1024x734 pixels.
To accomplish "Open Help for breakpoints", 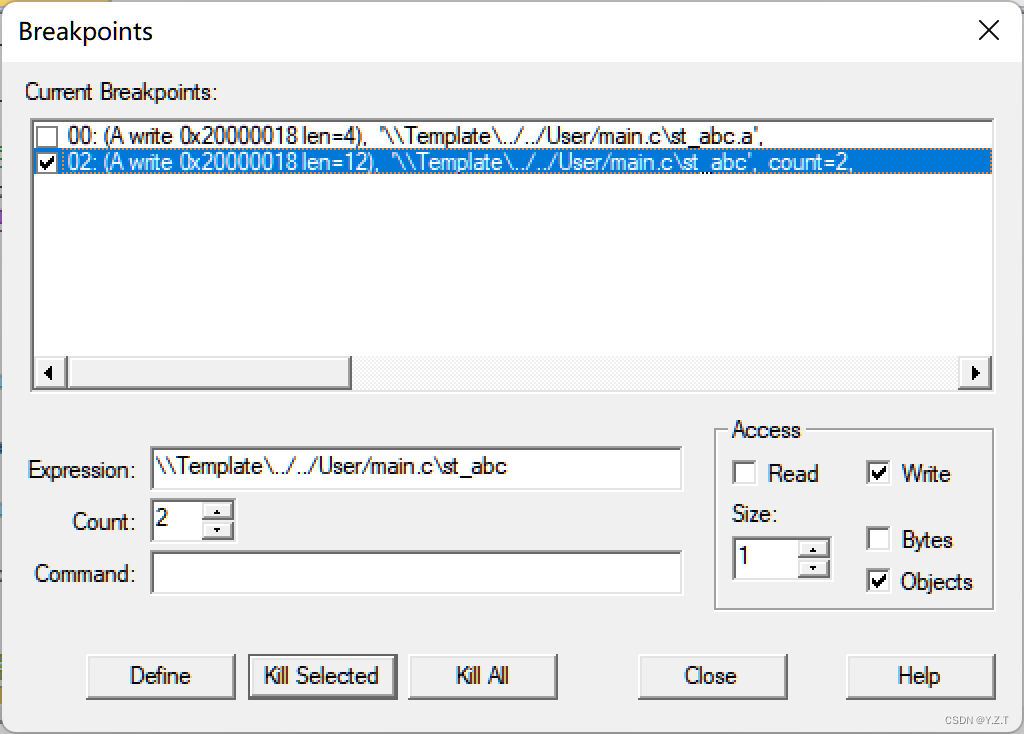I will tap(920, 677).
